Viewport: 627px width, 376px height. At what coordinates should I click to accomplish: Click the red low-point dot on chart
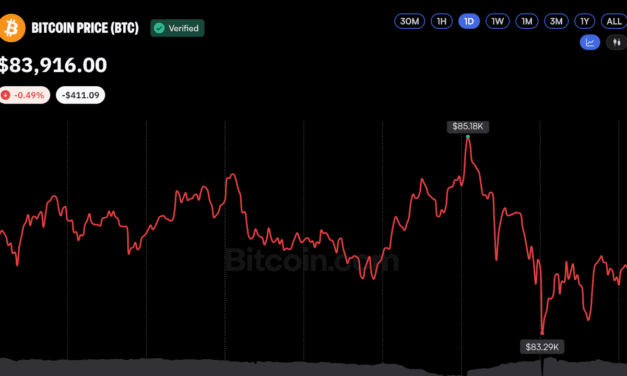[542, 333]
